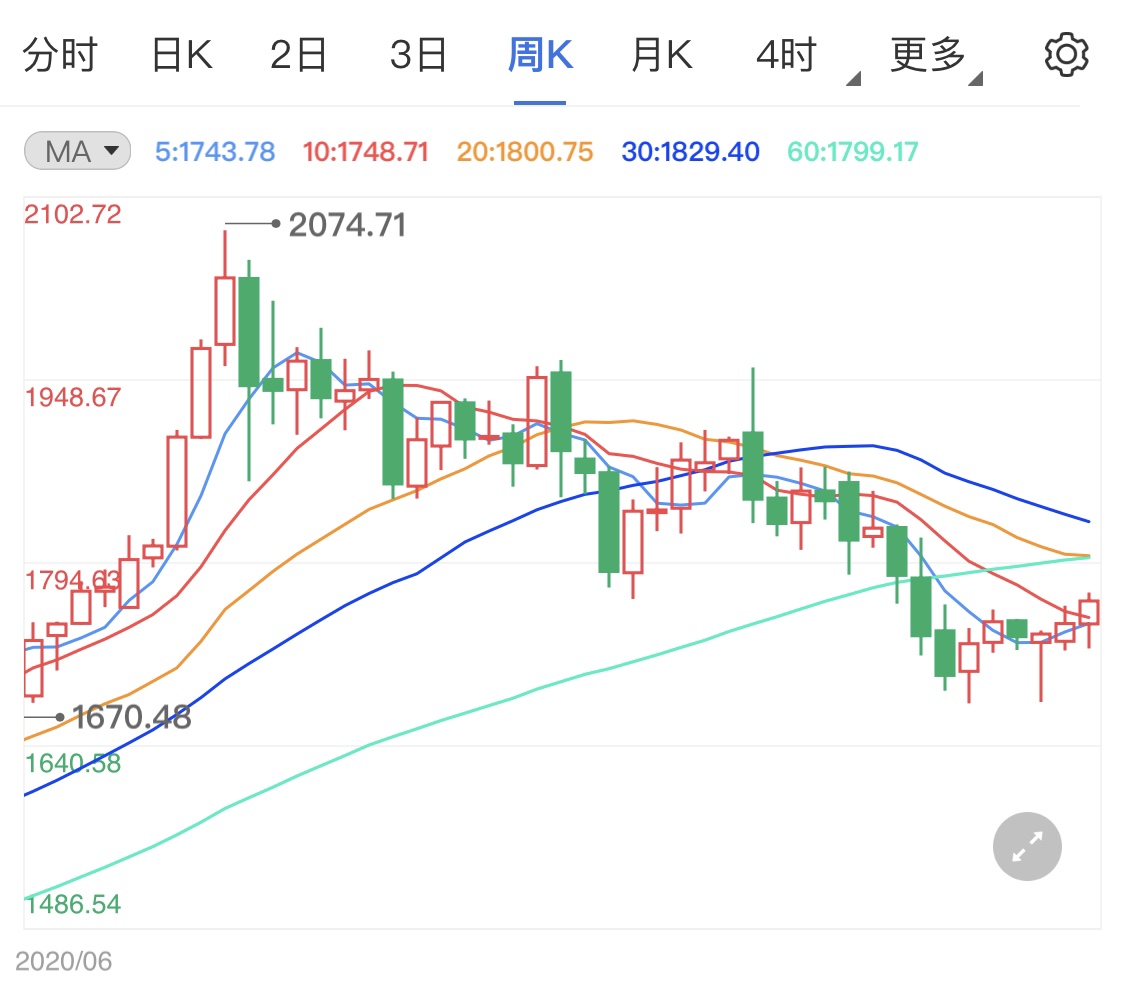The width and height of the screenshot is (1125, 991).
Task: Click the MA10 value 1748.71 label
Action: tap(365, 152)
